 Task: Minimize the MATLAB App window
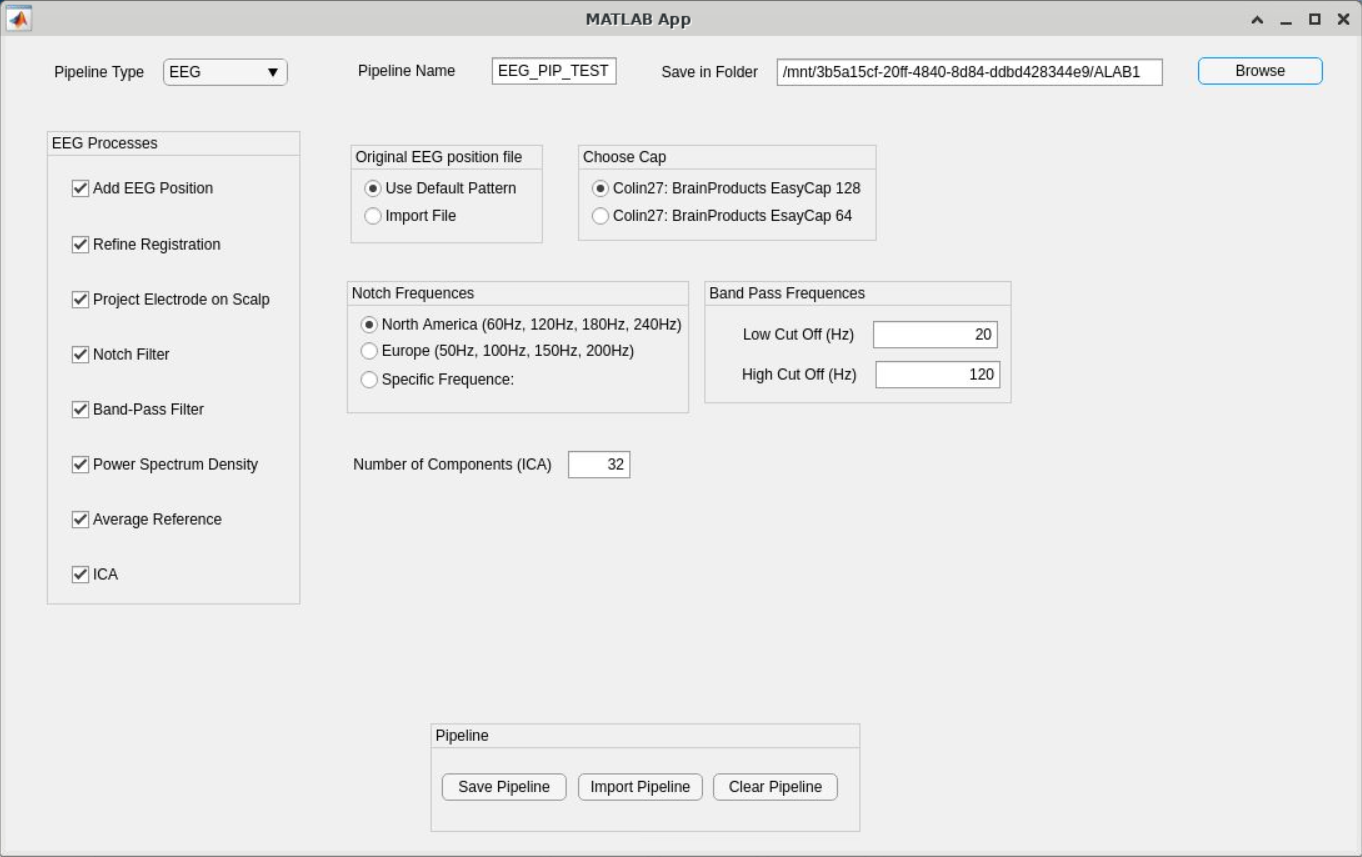tap(1286, 20)
